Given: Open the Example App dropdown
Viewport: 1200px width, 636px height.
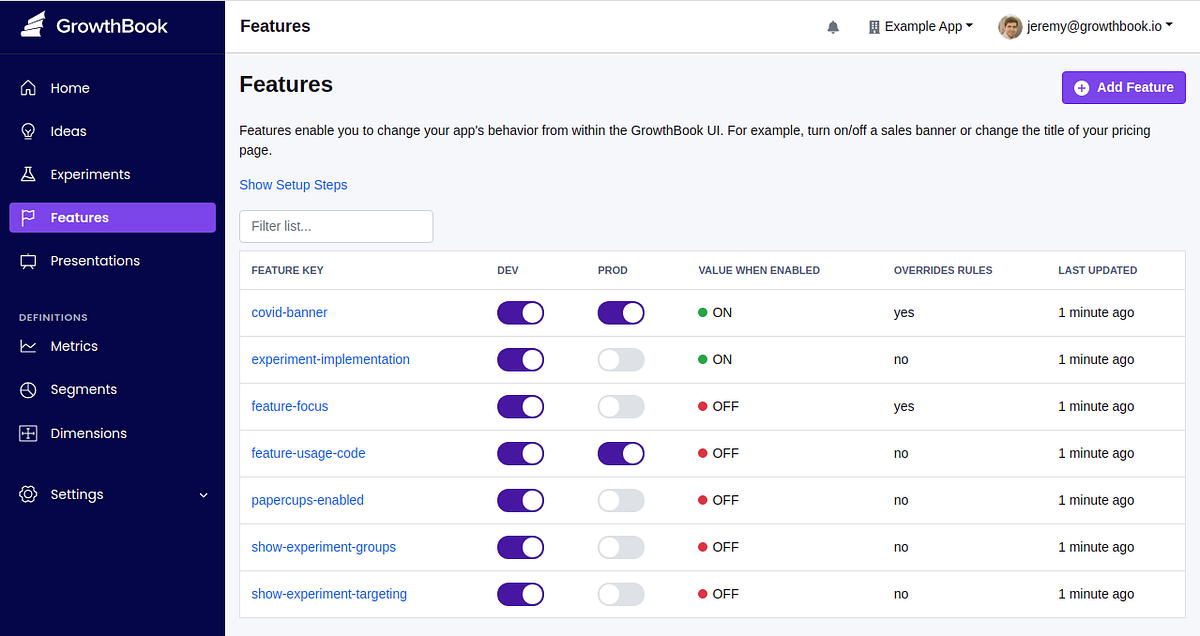Looking at the screenshot, I should (x=919, y=26).
